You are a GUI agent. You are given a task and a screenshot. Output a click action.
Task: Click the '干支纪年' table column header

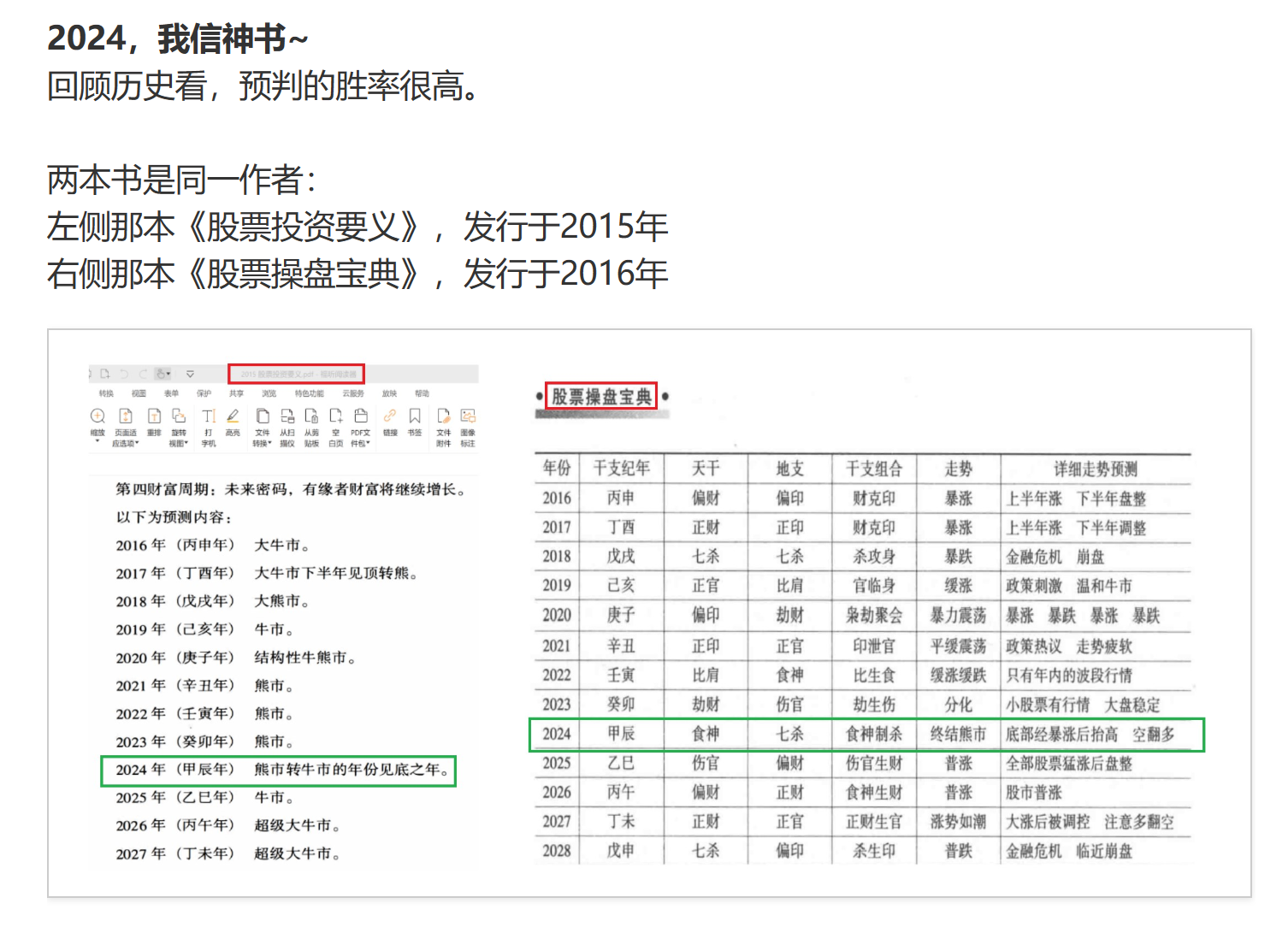pyautogui.click(x=622, y=468)
